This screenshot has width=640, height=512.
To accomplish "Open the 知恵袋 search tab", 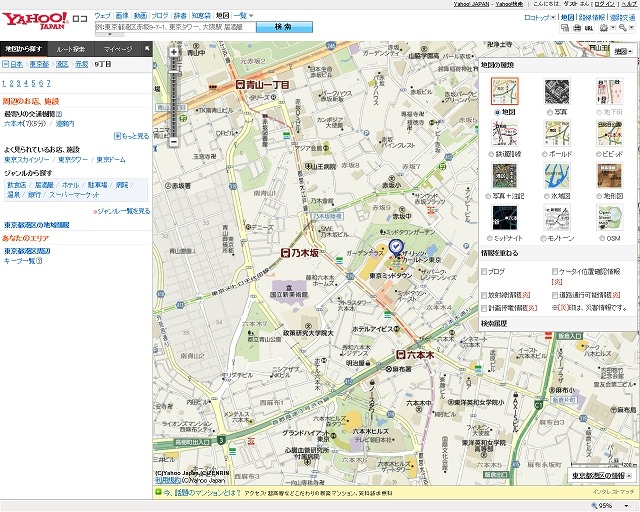I will (x=201, y=16).
